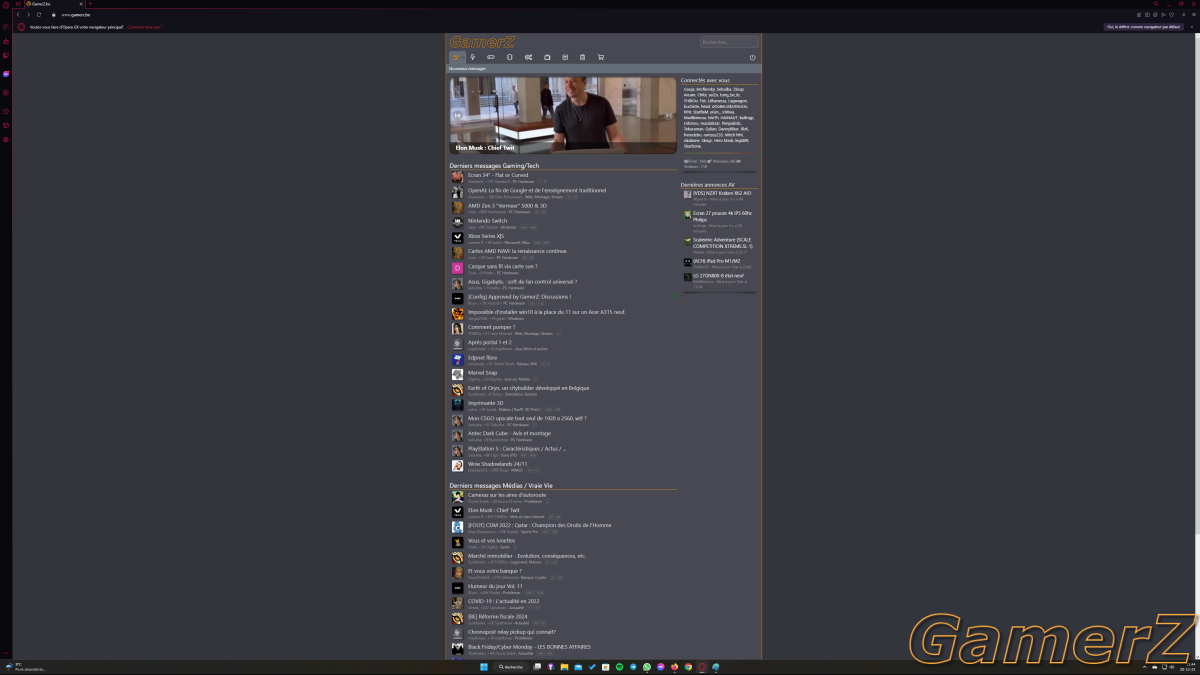
Task: Open Spotify from the taskbar
Action: click(619, 667)
